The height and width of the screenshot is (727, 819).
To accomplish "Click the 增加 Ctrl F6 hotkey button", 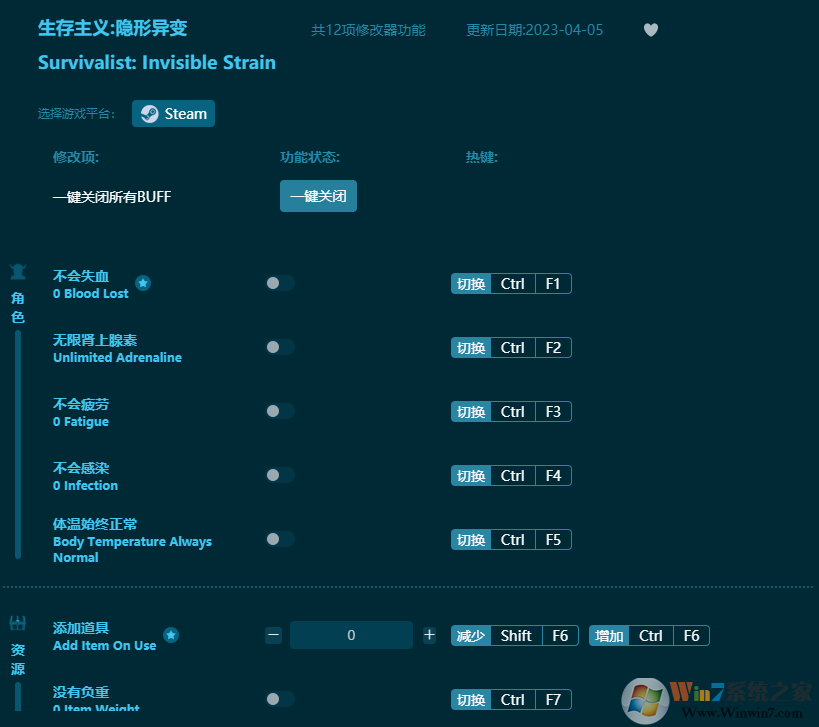I will tap(651, 635).
